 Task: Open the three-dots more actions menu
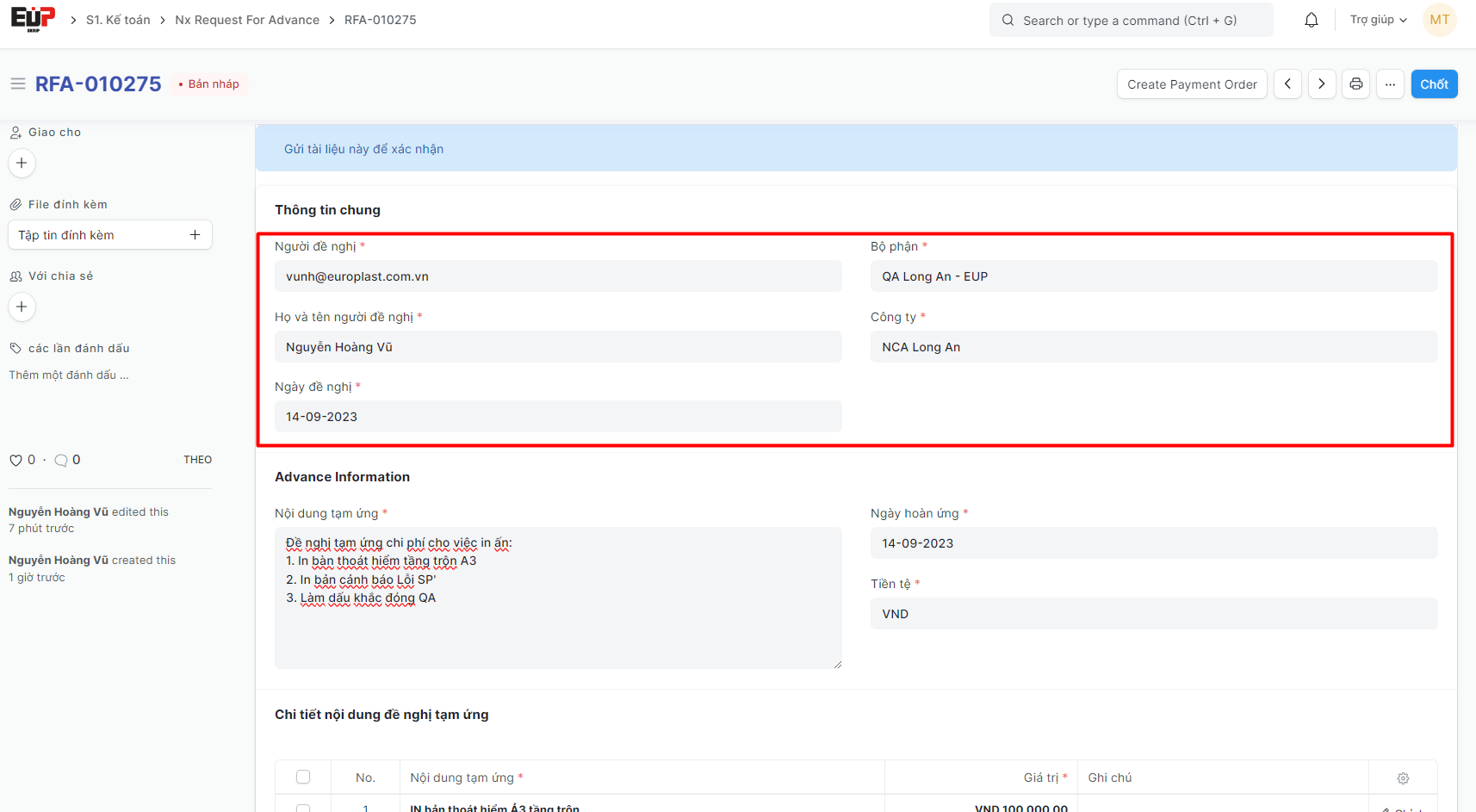click(x=1390, y=84)
